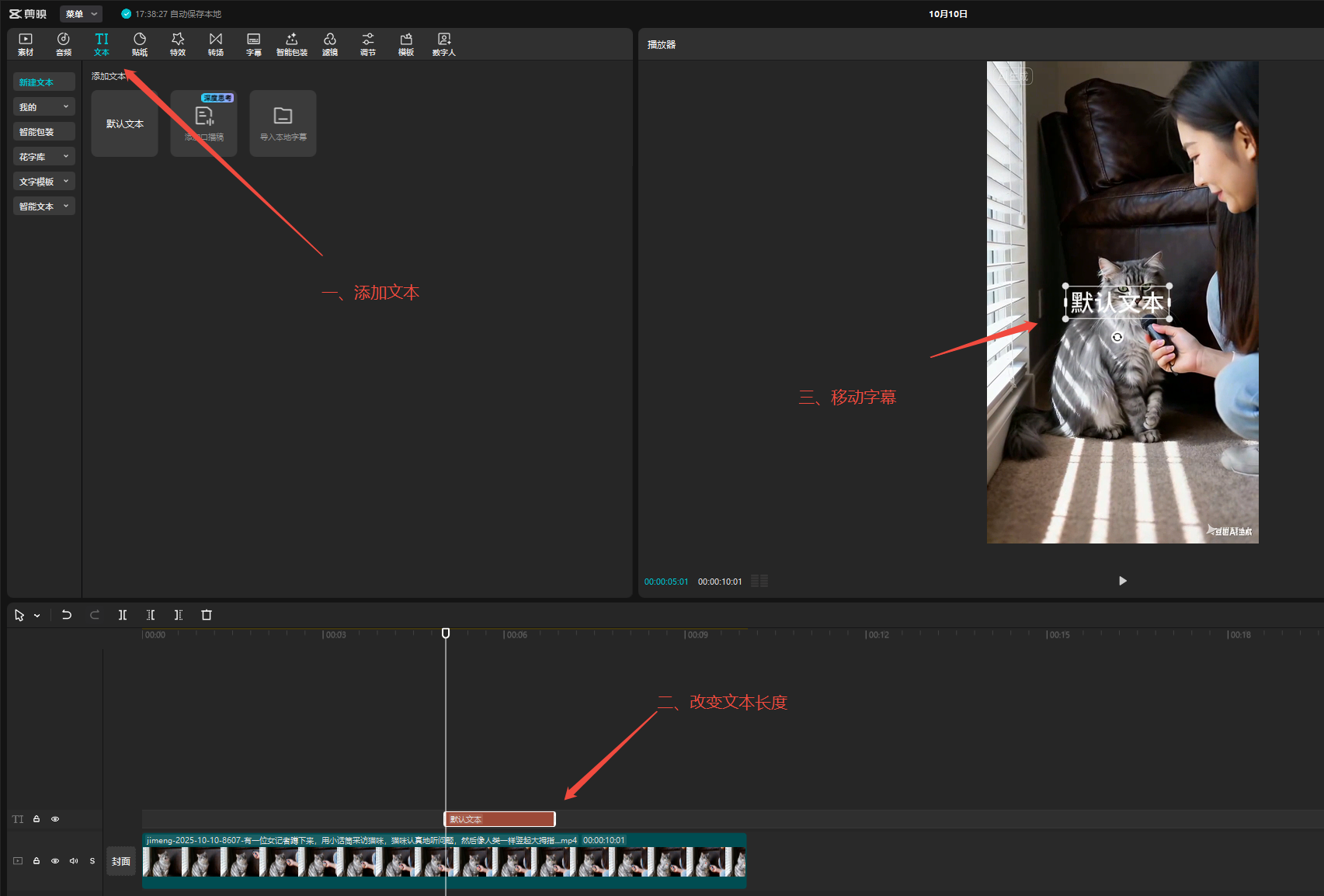
Task: Open the 转场 transitions panel
Action: pyautogui.click(x=216, y=44)
